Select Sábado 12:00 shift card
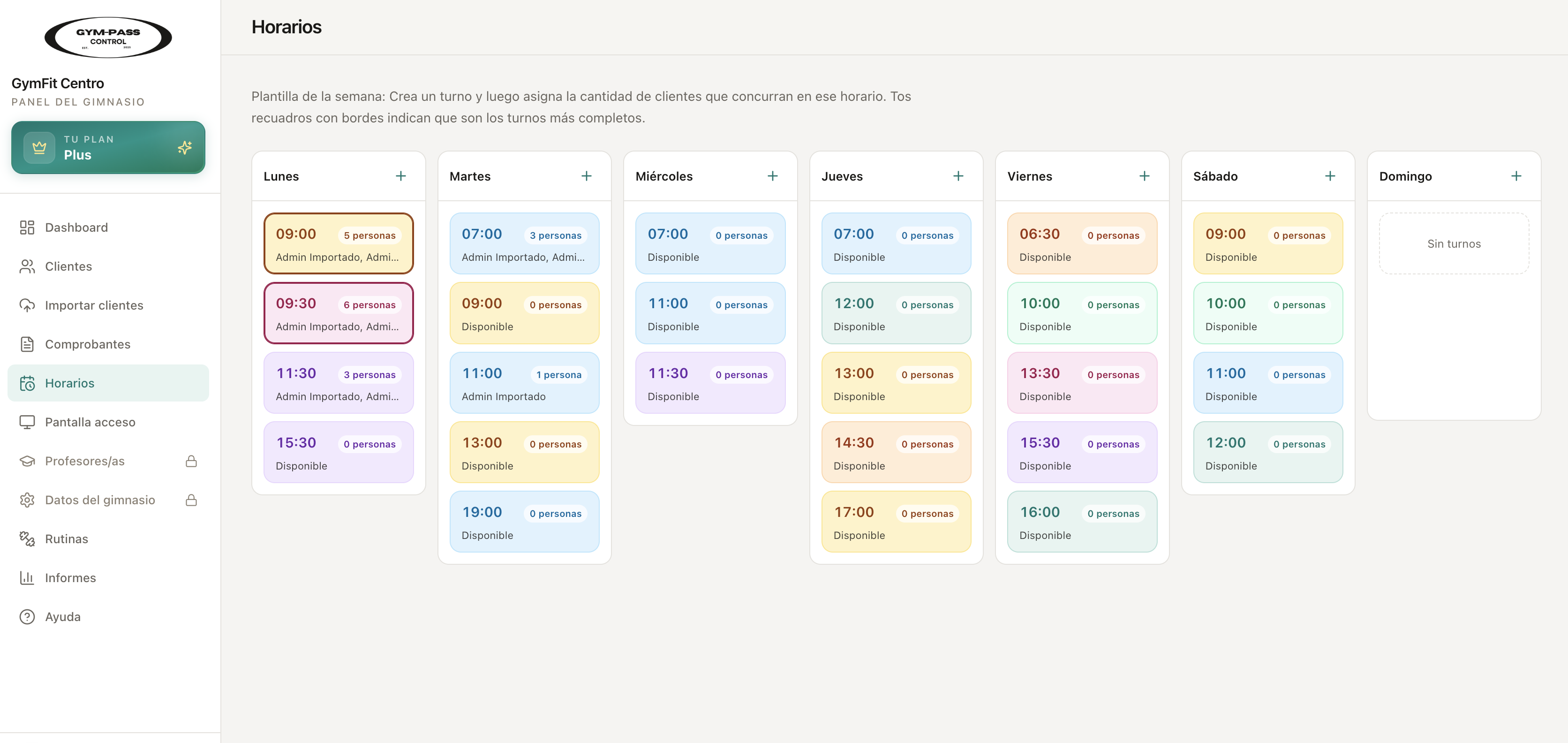1568x743 pixels. coord(1268,453)
